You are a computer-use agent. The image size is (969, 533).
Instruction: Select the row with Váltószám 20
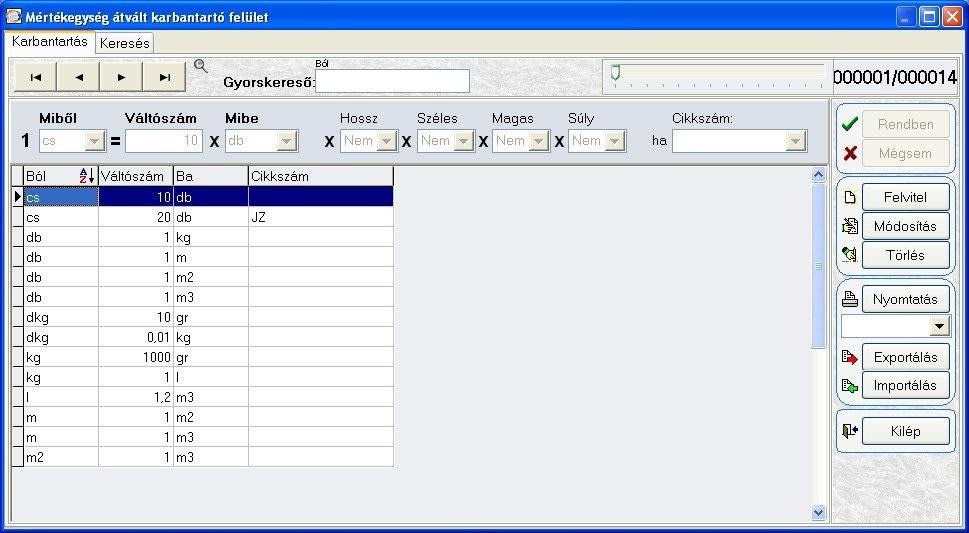click(x=203, y=217)
